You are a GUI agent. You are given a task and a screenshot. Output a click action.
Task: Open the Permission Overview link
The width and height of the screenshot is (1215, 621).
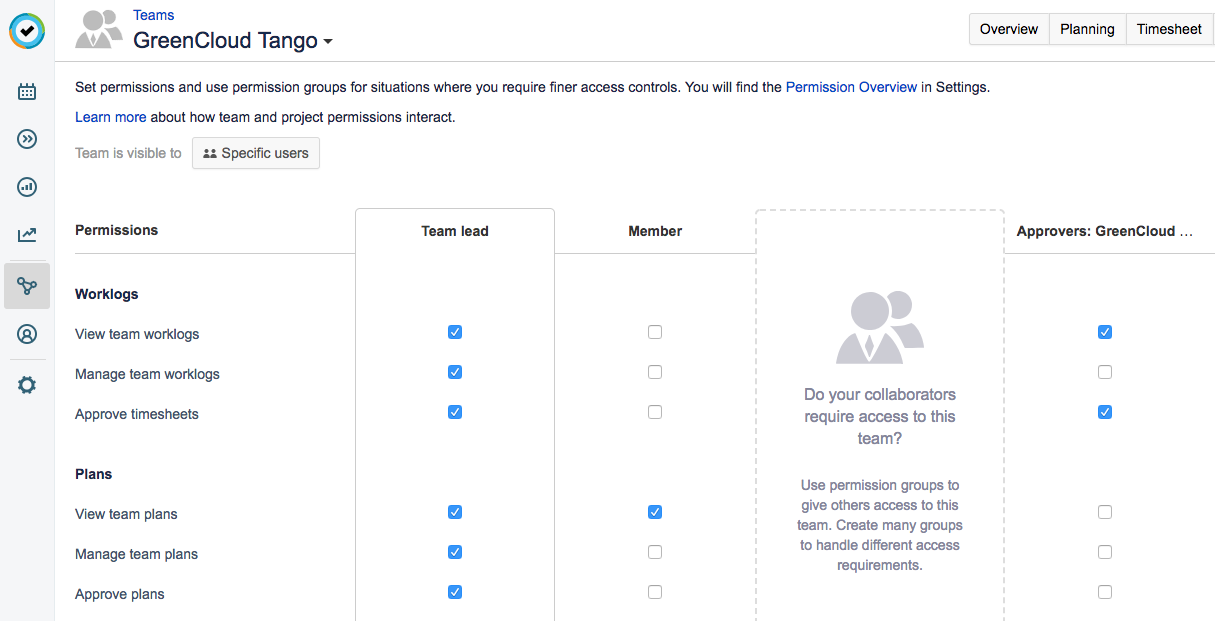click(851, 87)
